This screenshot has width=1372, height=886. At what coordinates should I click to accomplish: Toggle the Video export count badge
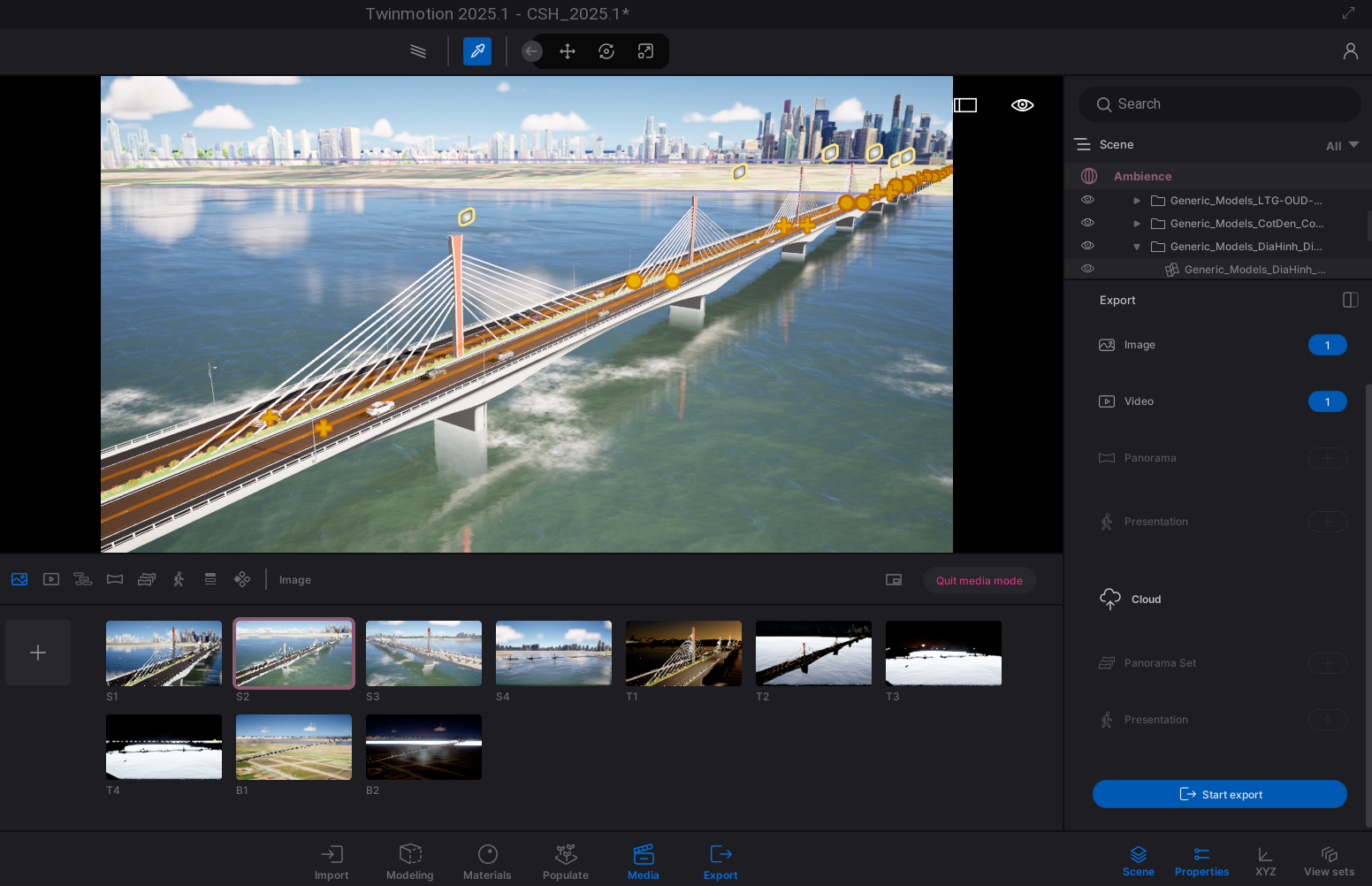click(x=1327, y=401)
